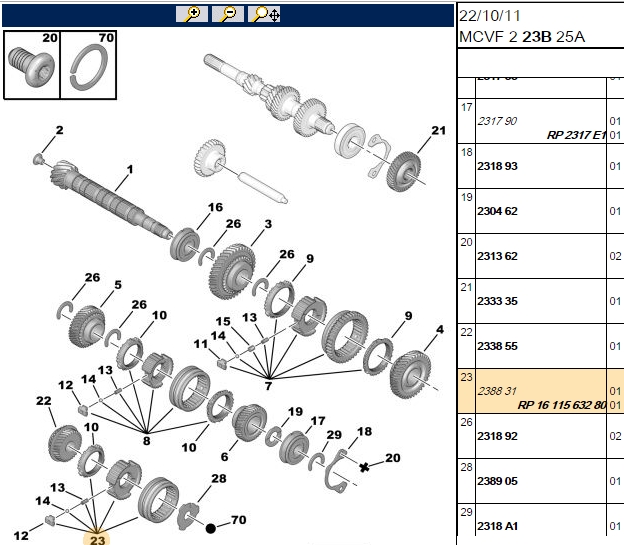Click callout number 21 on the diagram
Screen dimensions: 624x545
(439, 131)
